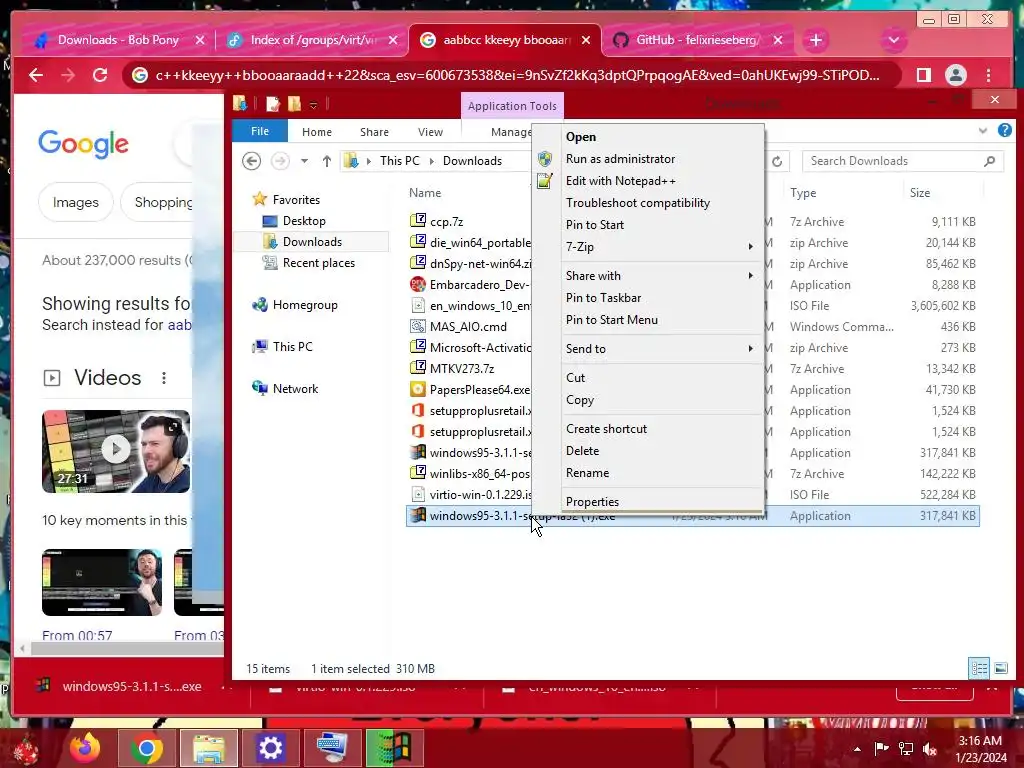The height and width of the screenshot is (768, 1024).
Task: Open the Home ribbon tab
Action: (x=317, y=132)
